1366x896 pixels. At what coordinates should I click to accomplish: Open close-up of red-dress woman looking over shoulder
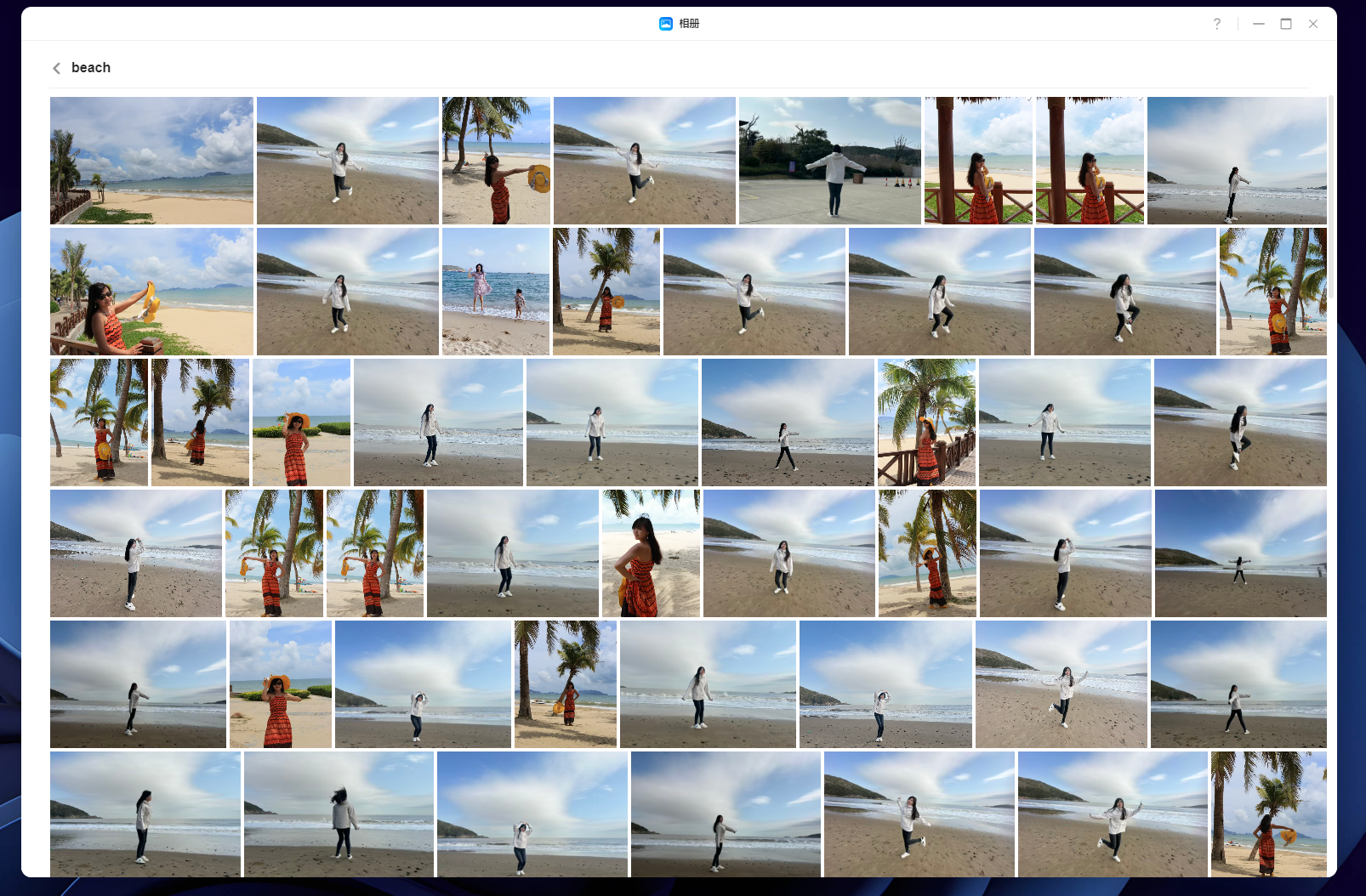(651, 553)
